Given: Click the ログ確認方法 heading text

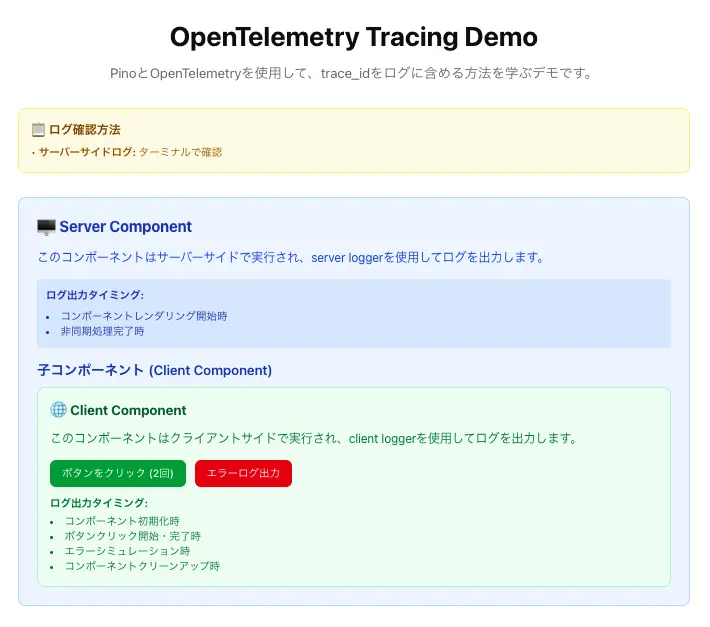Looking at the screenshot, I should point(85,130).
